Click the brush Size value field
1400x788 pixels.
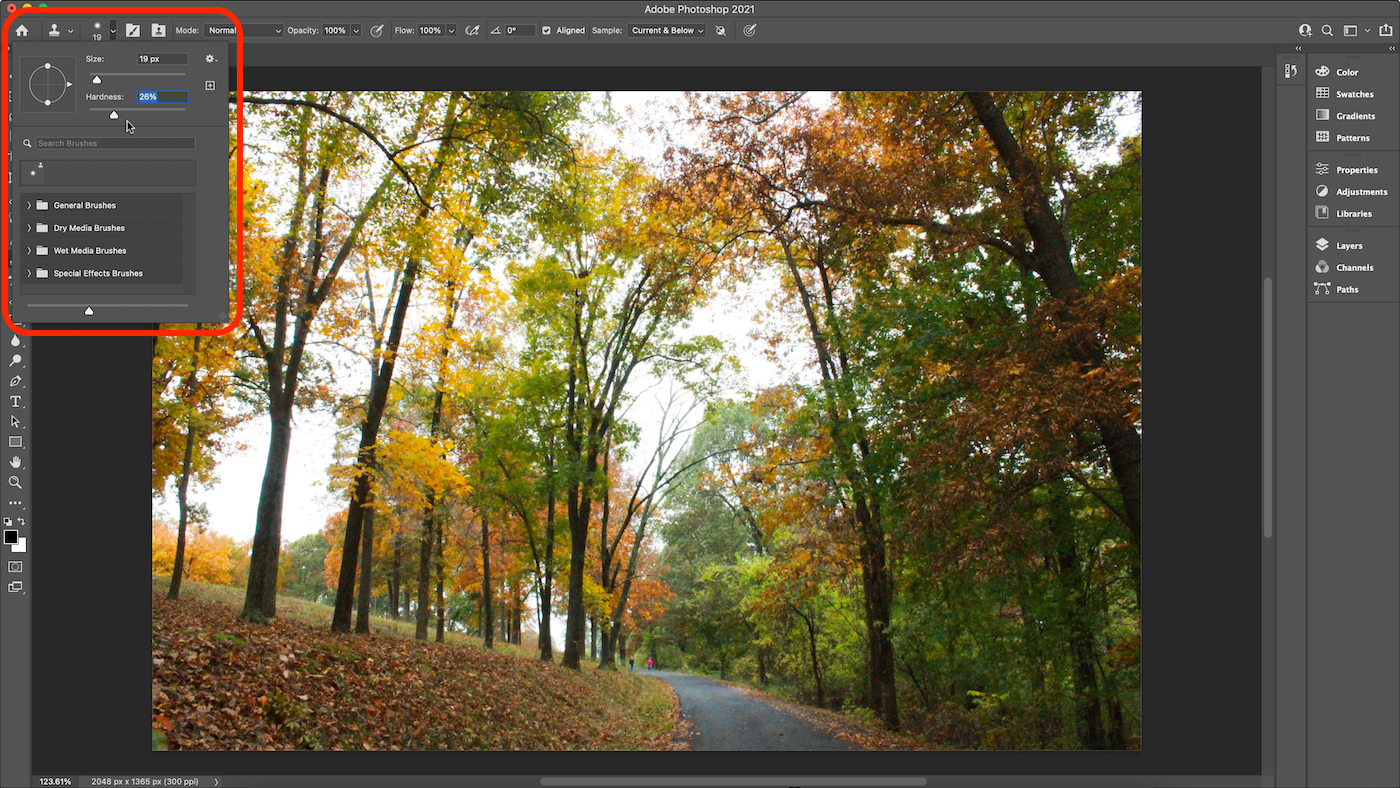point(162,59)
